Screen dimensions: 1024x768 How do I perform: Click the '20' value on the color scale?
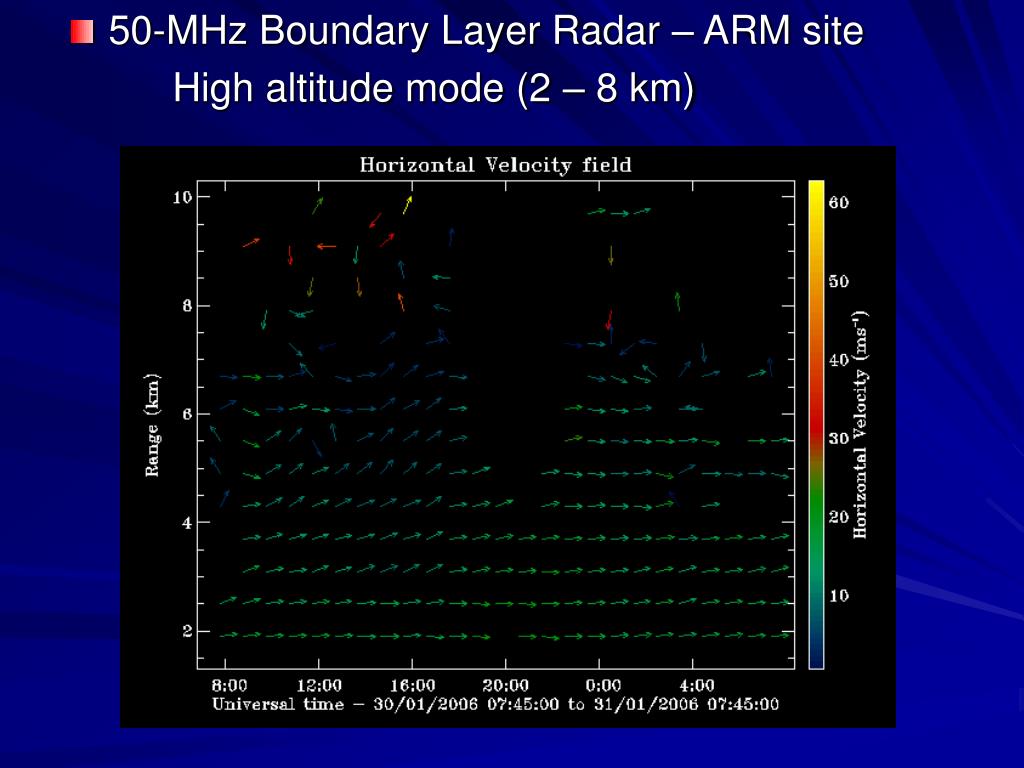(x=839, y=517)
